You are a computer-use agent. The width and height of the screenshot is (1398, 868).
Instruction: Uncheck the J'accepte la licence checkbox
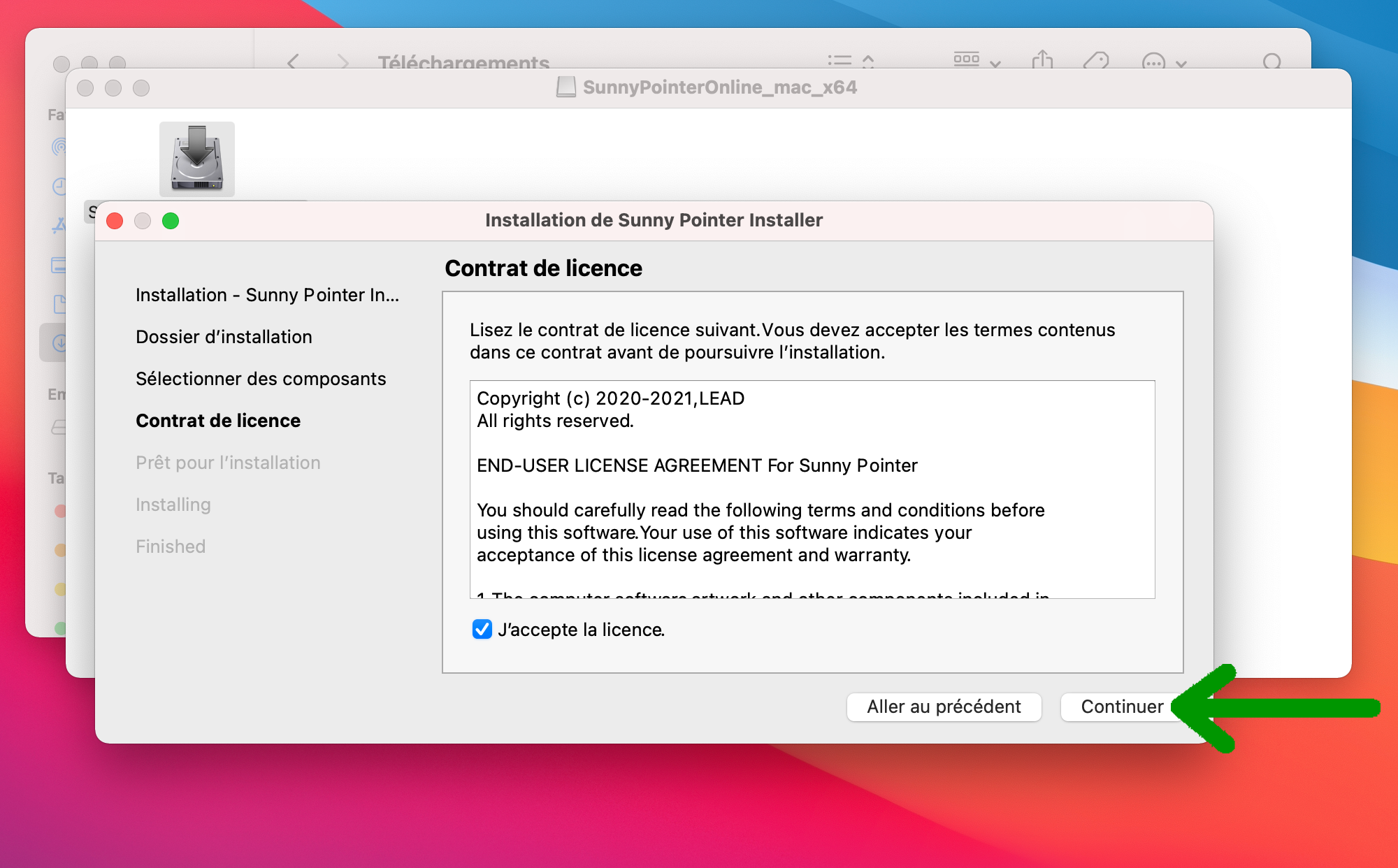[x=482, y=629]
